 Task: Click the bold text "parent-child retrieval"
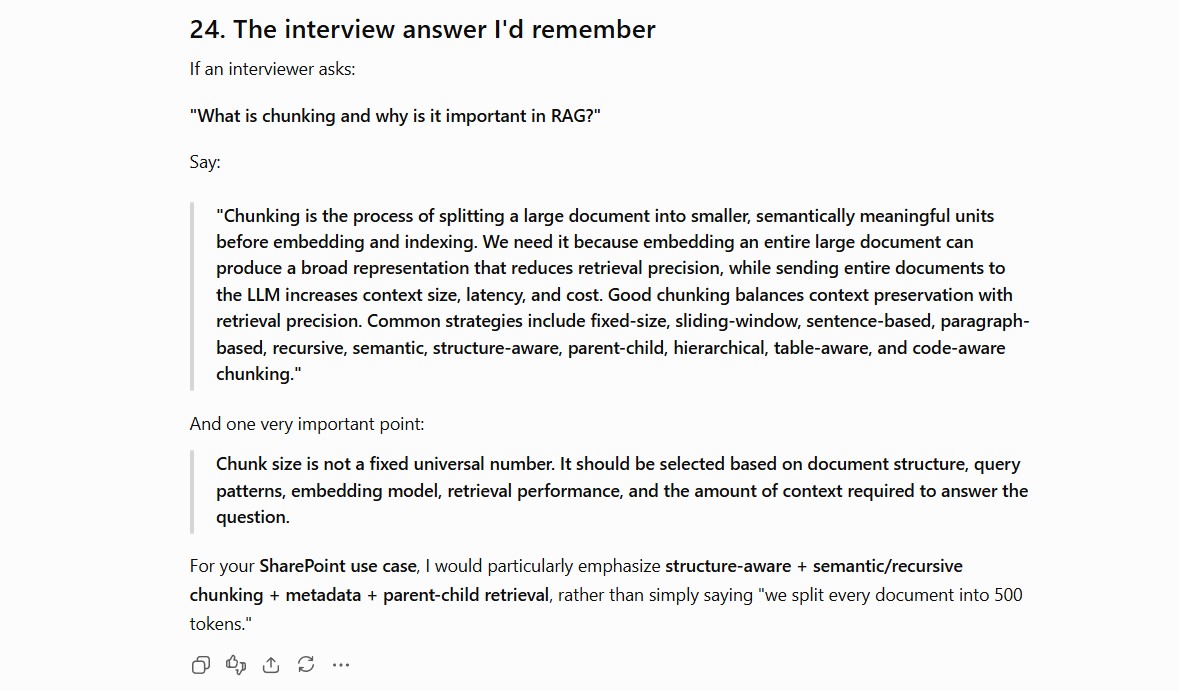(x=466, y=595)
